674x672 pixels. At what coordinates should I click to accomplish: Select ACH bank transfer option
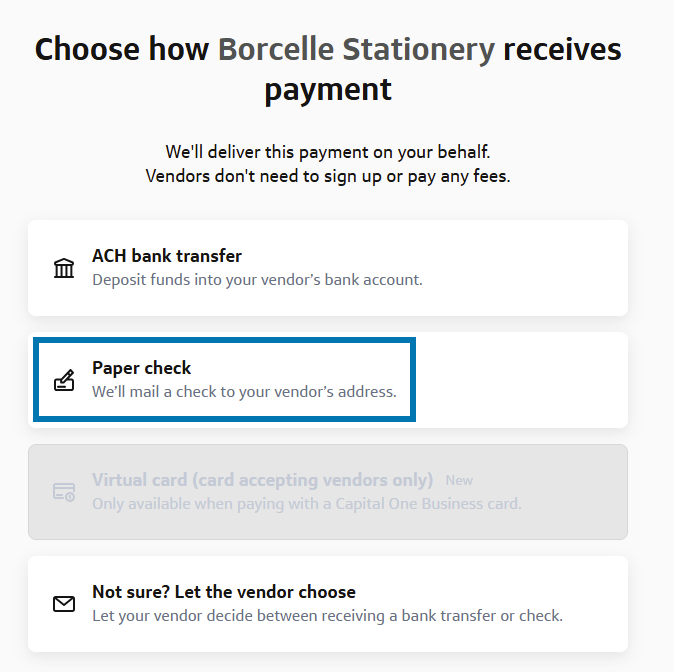pos(167,256)
